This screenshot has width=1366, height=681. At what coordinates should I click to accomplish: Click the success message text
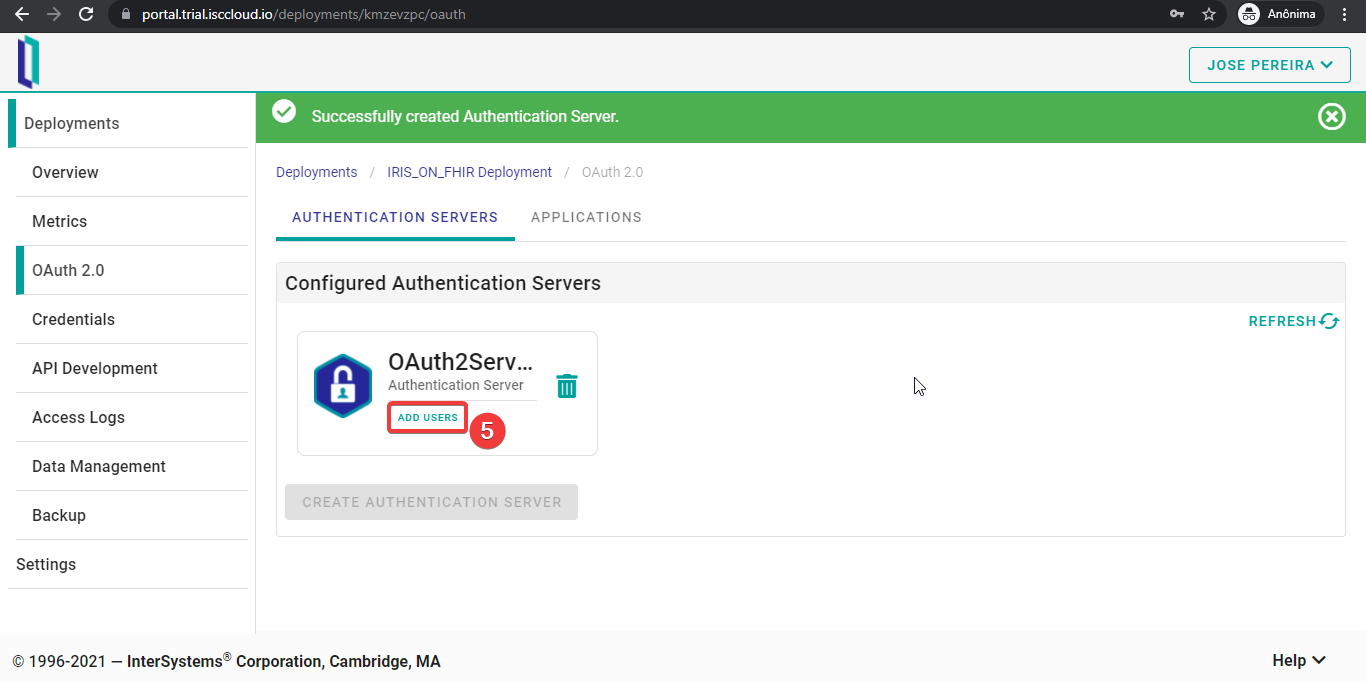point(465,117)
